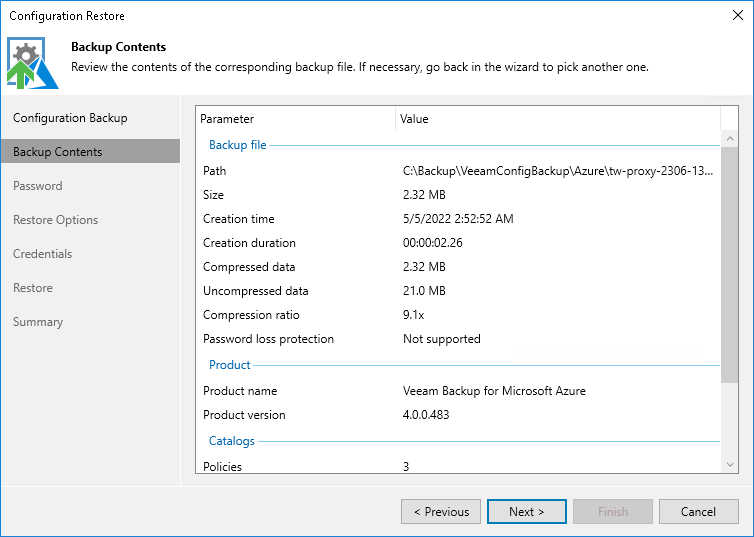Sort by the Parameter column header
Image resolution: width=754 pixels, height=537 pixels.
pos(296,119)
